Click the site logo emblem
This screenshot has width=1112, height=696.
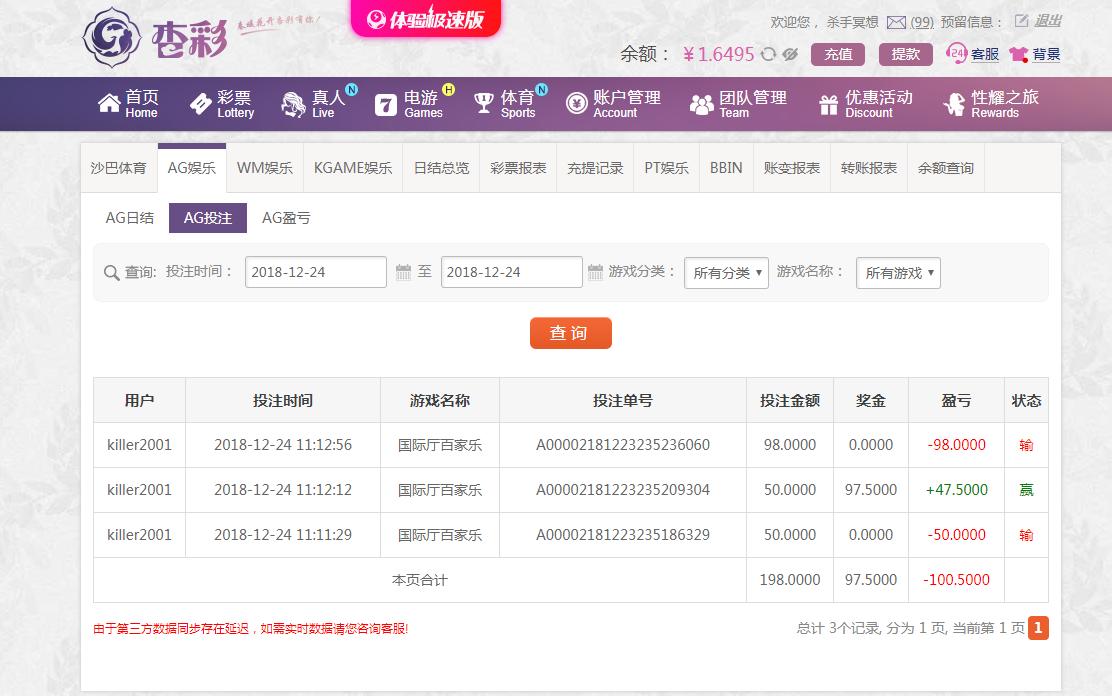(111, 37)
